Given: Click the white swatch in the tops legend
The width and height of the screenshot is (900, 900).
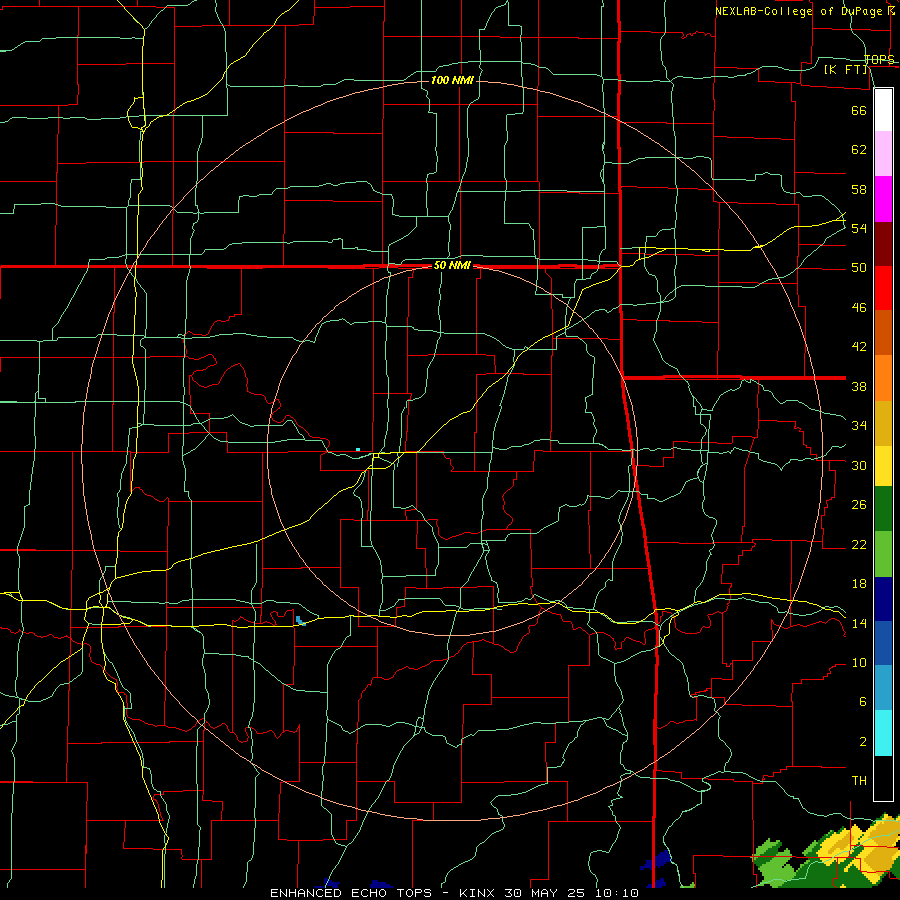Looking at the screenshot, I should [883, 110].
